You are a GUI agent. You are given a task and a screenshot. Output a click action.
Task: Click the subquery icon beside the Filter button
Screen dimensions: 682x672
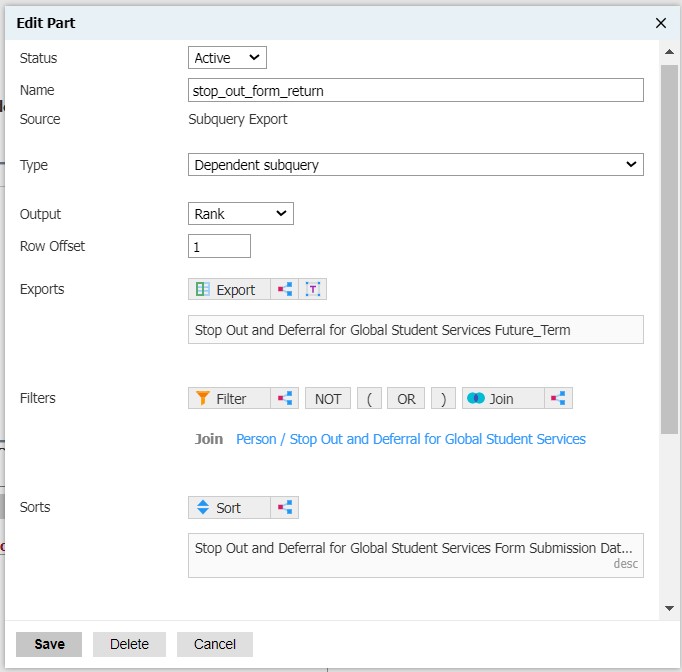coord(286,398)
